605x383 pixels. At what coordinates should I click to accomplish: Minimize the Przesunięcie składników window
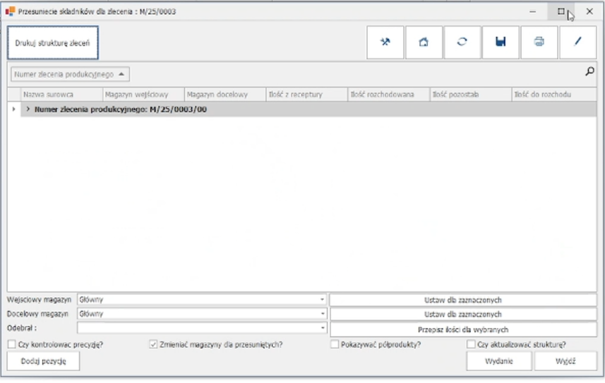(532, 12)
